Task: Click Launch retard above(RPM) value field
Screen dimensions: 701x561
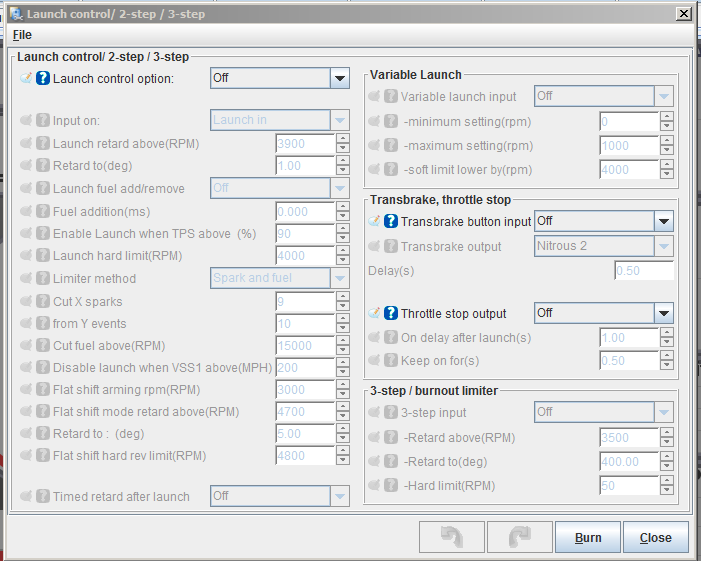Action: click(305, 143)
